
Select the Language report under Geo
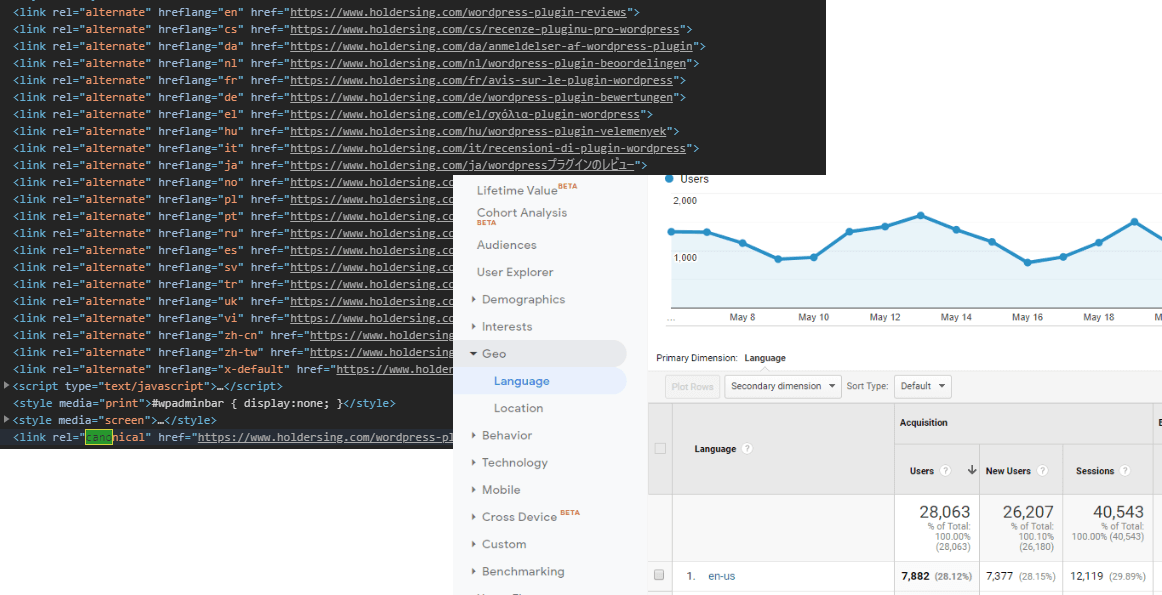pyautogui.click(x=522, y=381)
